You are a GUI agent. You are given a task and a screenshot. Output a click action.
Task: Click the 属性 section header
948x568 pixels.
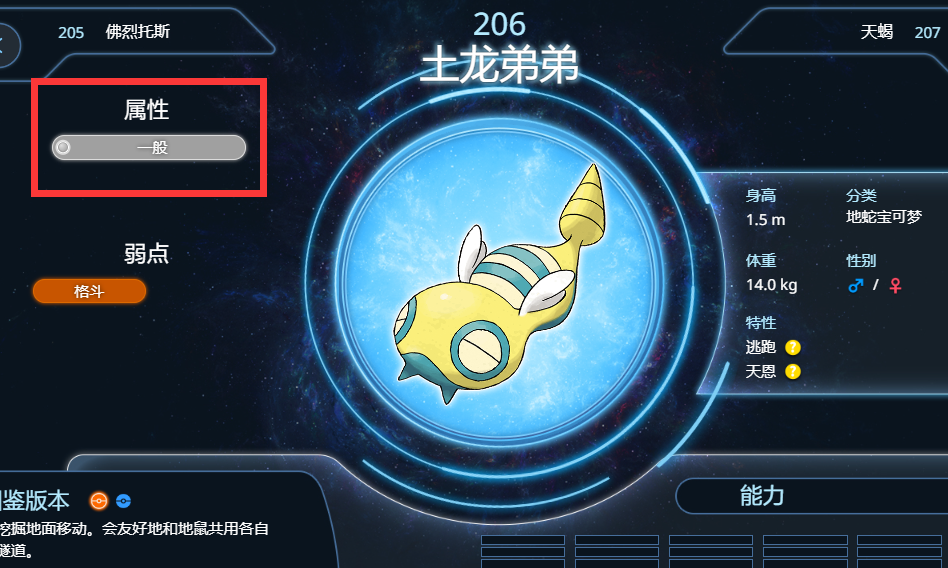tap(146, 109)
